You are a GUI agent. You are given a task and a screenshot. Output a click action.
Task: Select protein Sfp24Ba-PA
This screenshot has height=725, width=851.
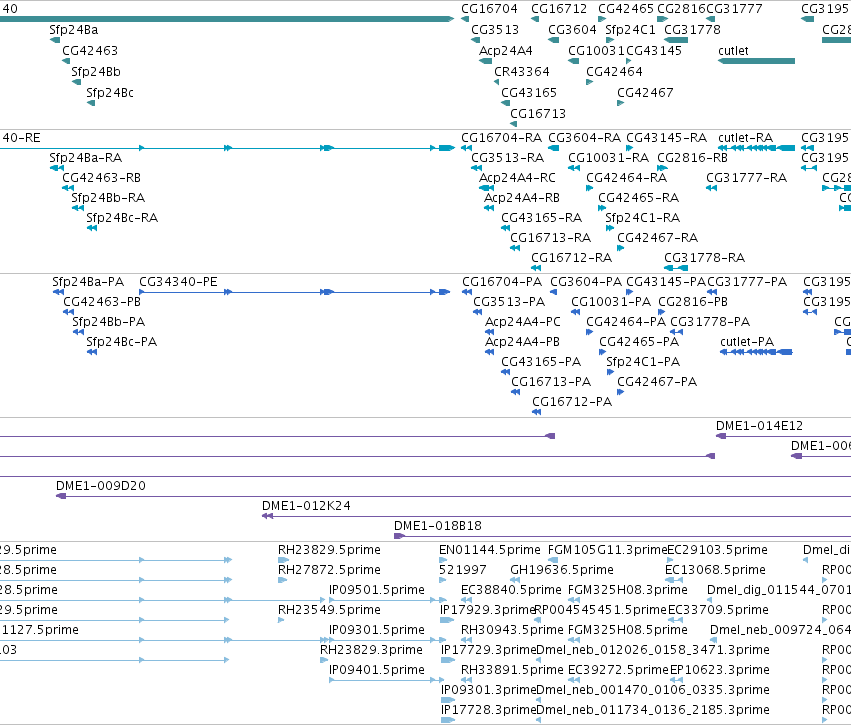click(x=87, y=282)
